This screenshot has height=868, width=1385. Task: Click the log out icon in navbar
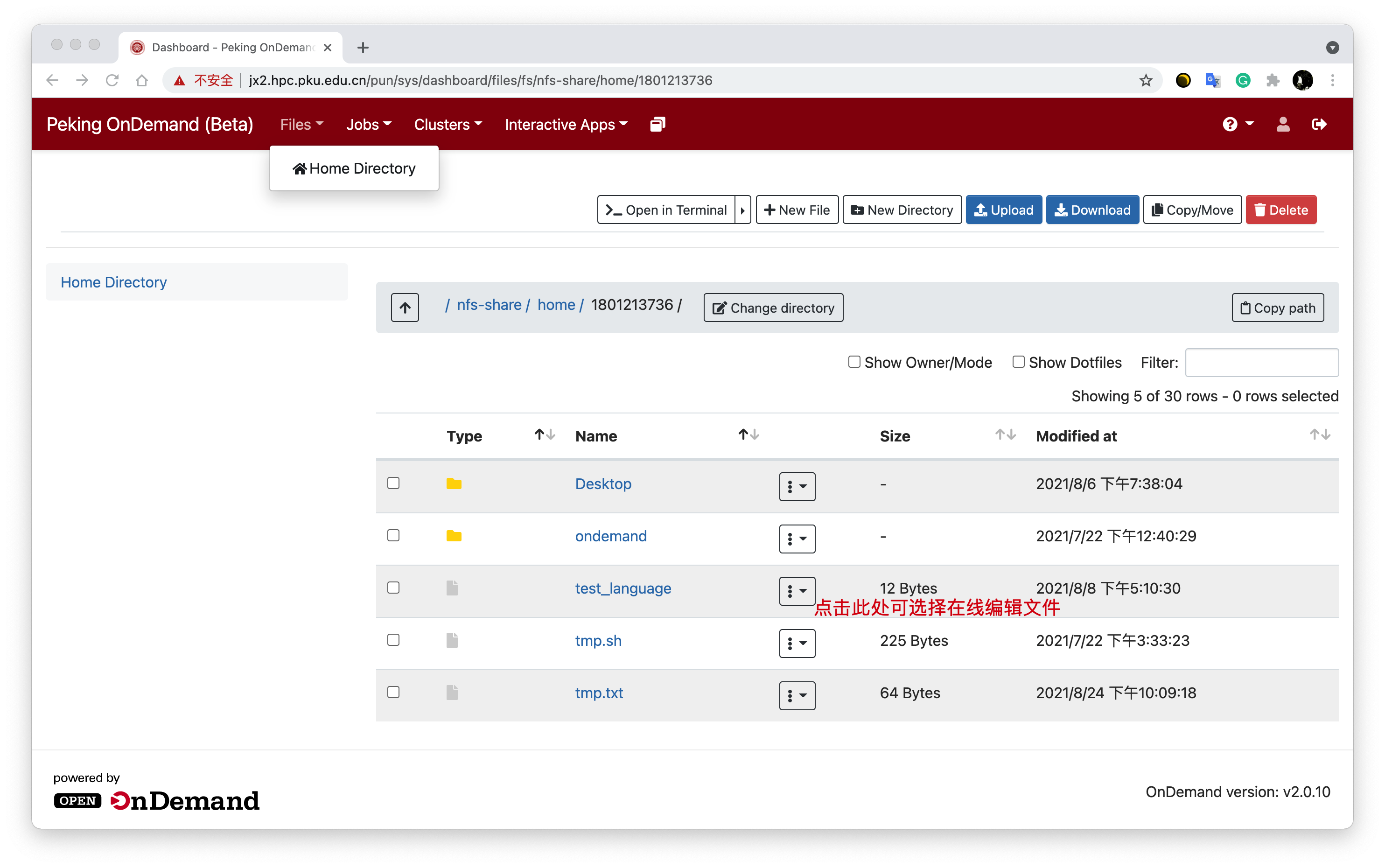tap(1319, 124)
